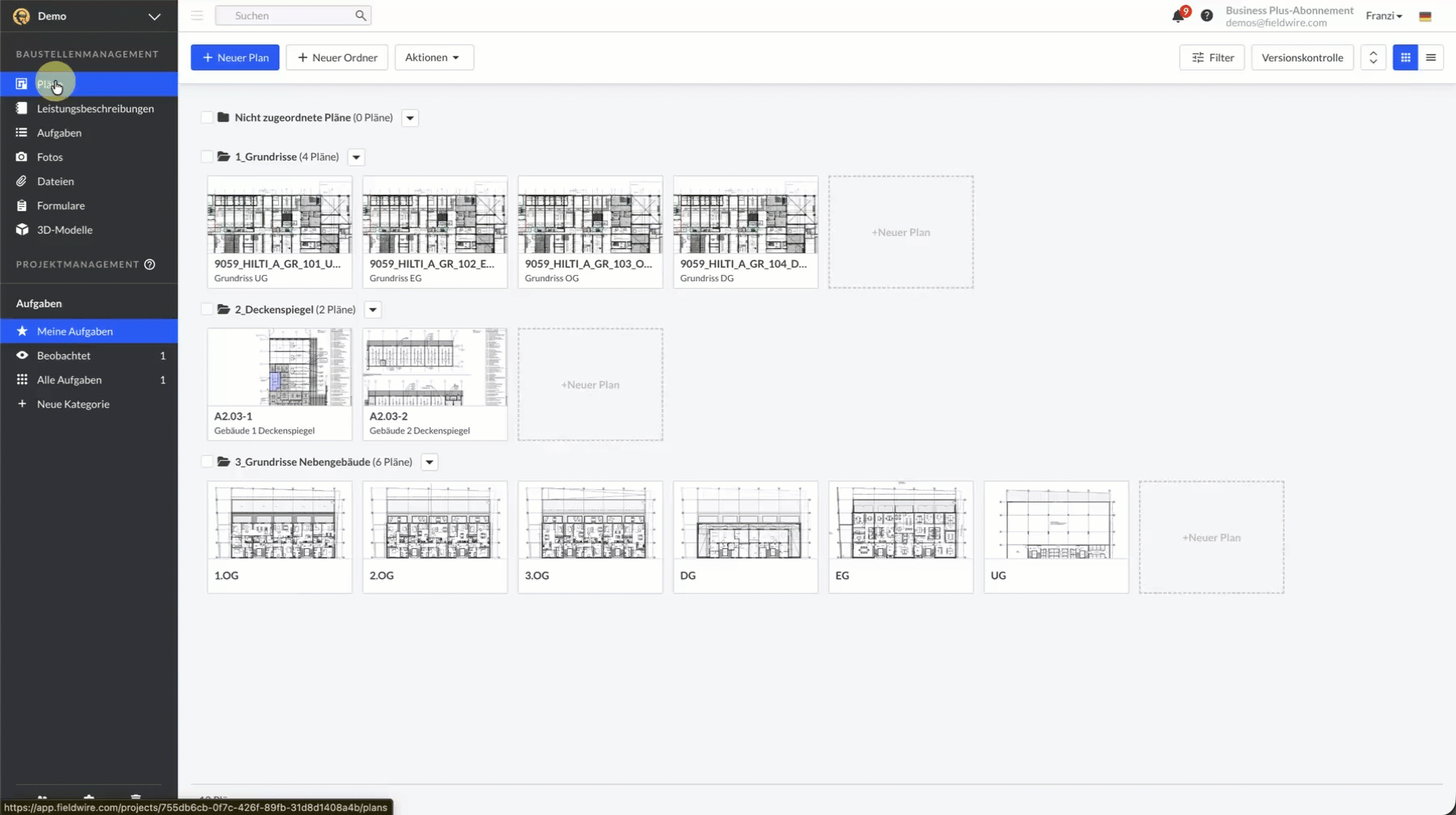Open the Franzi user menu
The image size is (1456, 815).
1384,15
